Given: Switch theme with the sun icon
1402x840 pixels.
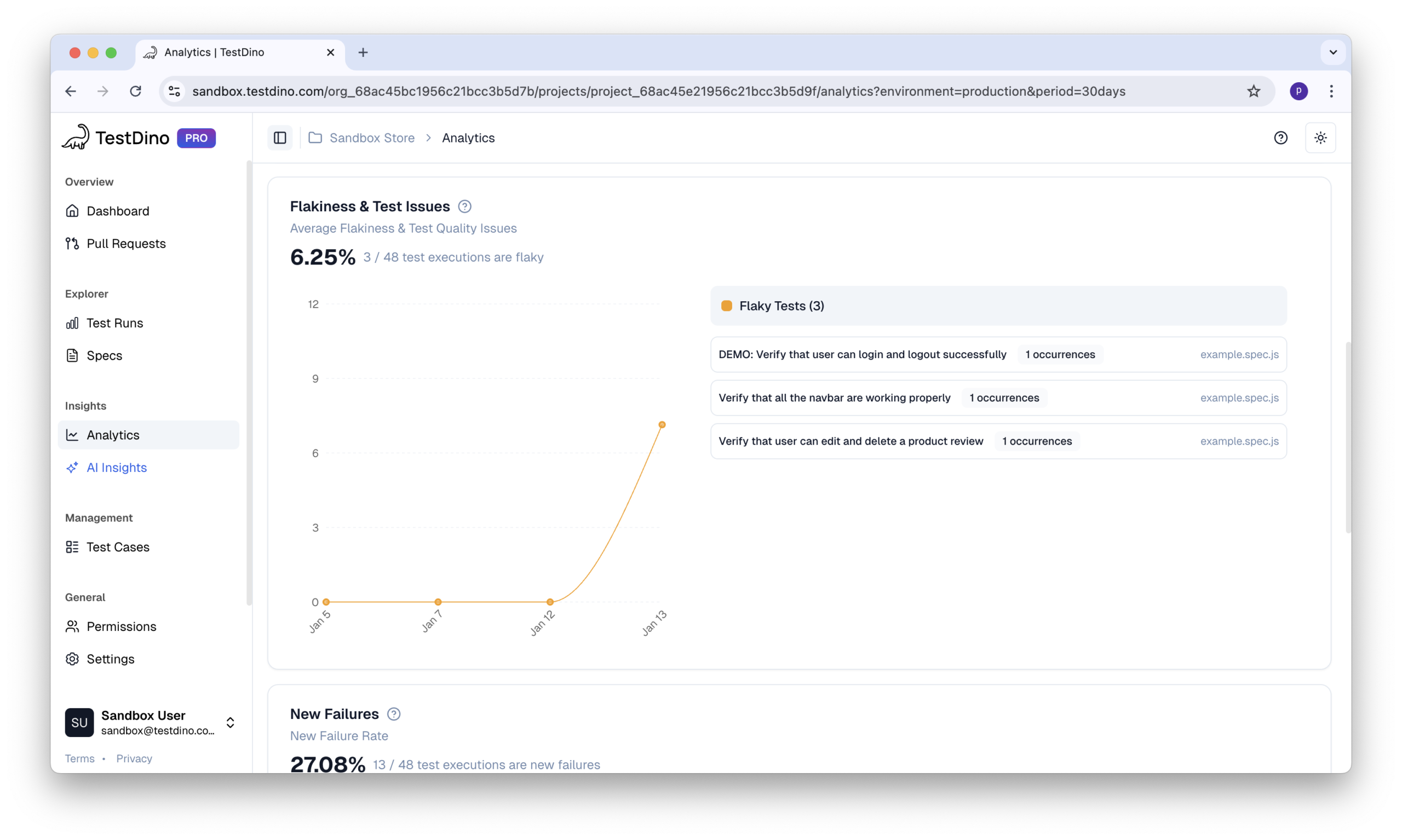Looking at the screenshot, I should point(1320,137).
